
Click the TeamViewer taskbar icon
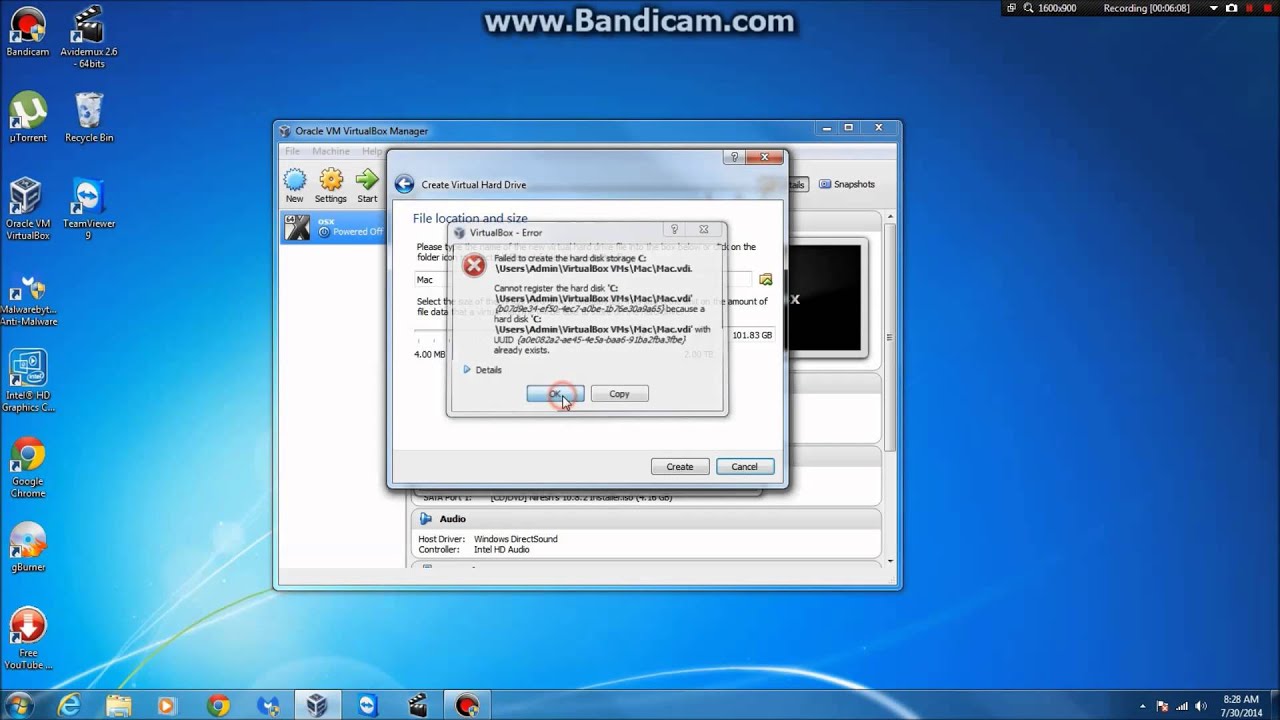pos(367,705)
